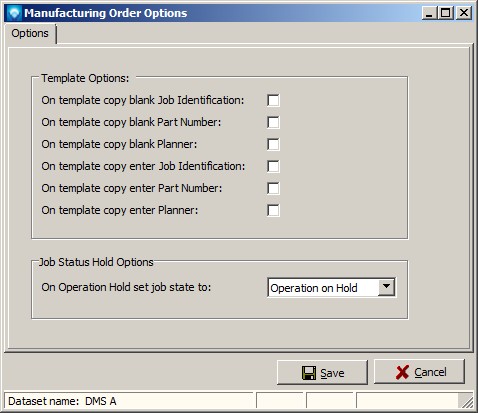Viewport: 478px width, 413px height.
Task: Toggle copy enter Job Identification checkbox
Action: (273, 166)
